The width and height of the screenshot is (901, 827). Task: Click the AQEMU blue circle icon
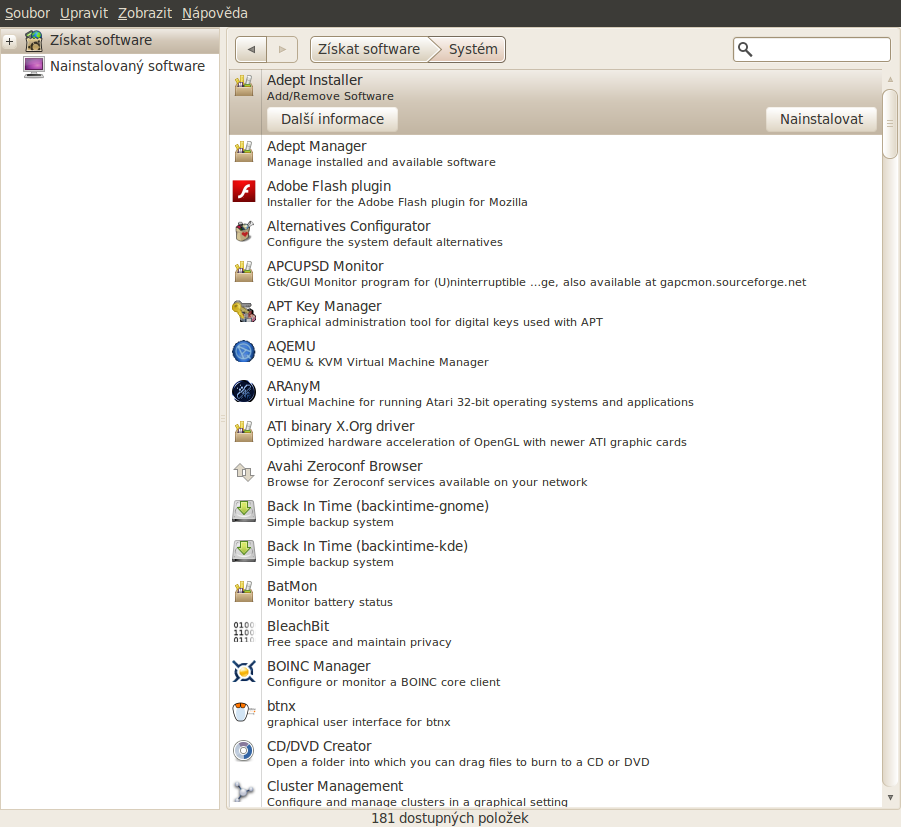244,352
